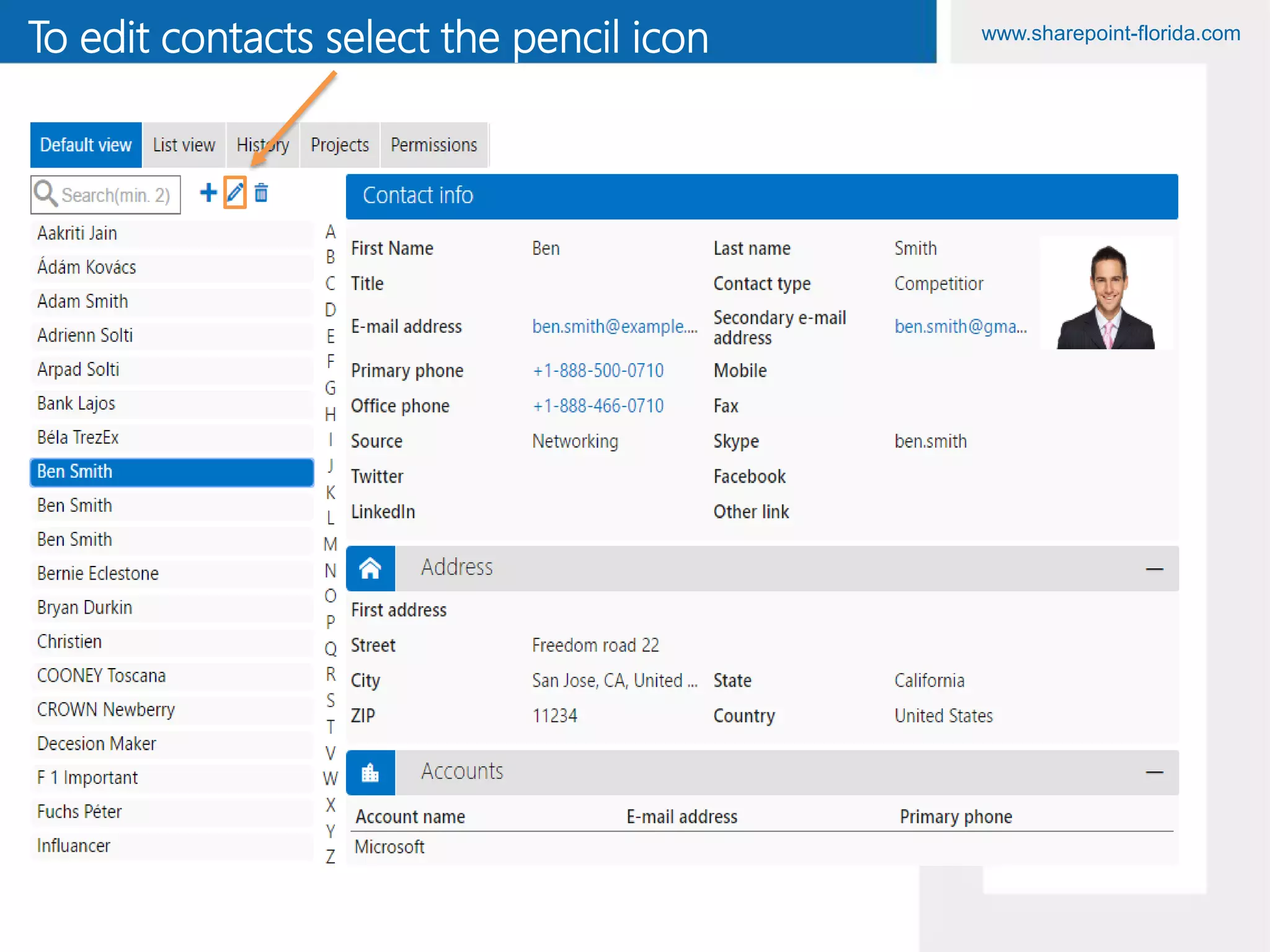
Task: Jump to letter H in index
Action: tap(331, 415)
